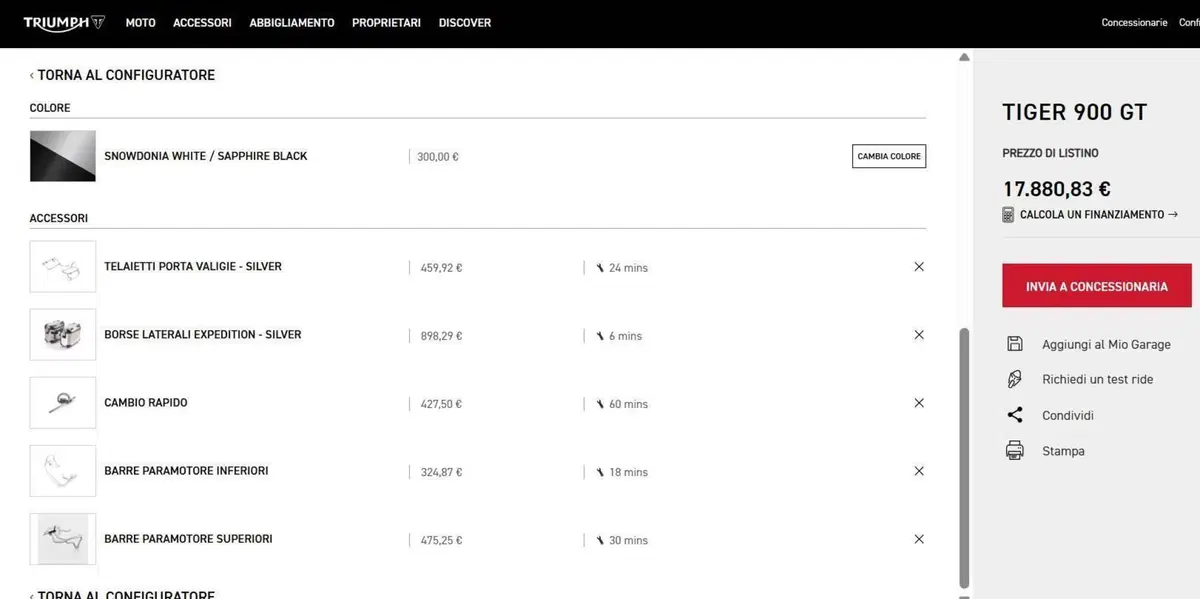Click CALCOLA UN FINANZIAMENTO link
Viewport: 1200px width, 599px height.
click(1098, 215)
